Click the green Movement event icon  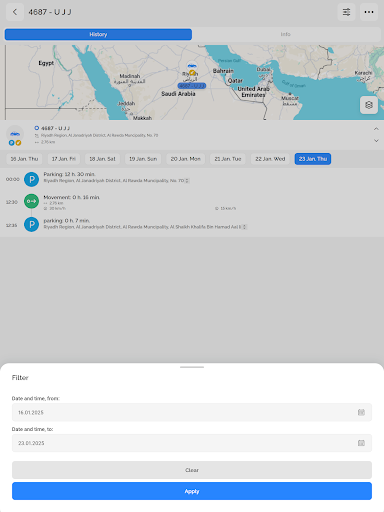(x=31, y=201)
